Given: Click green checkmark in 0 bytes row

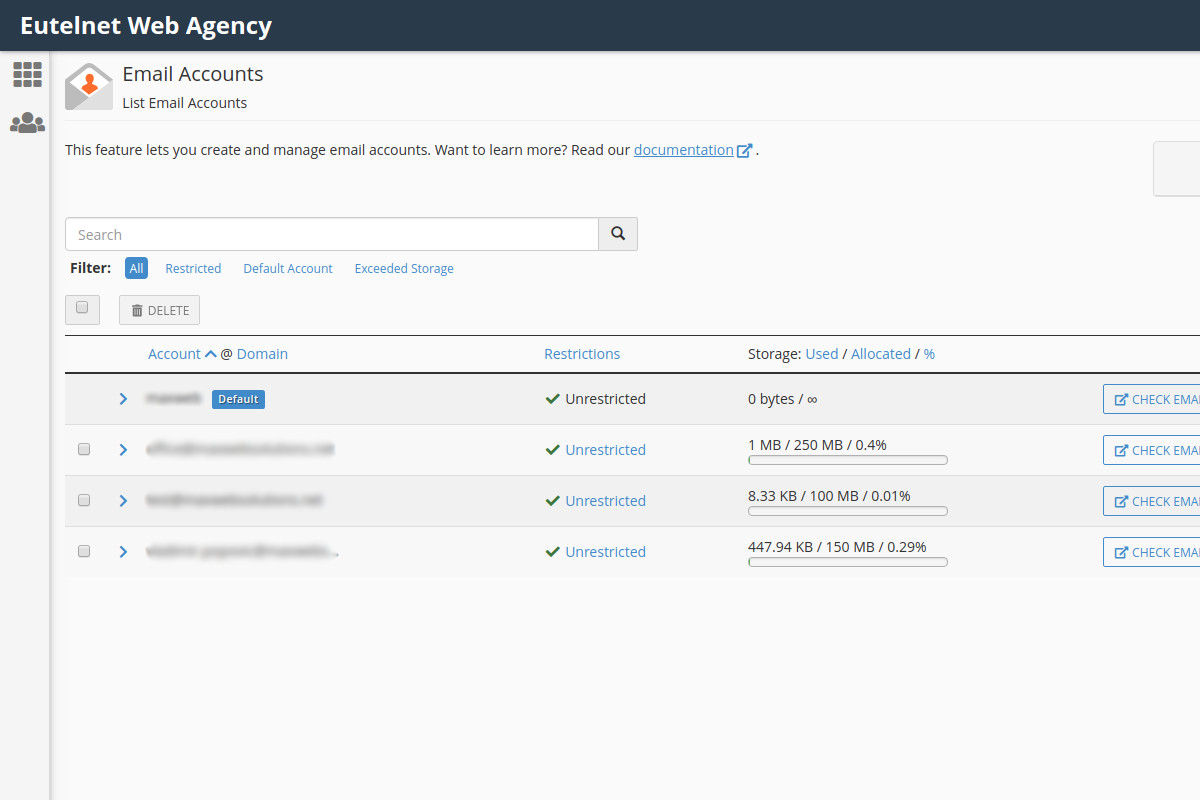Looking at the screenshot, I should click(x=552, y=399).
